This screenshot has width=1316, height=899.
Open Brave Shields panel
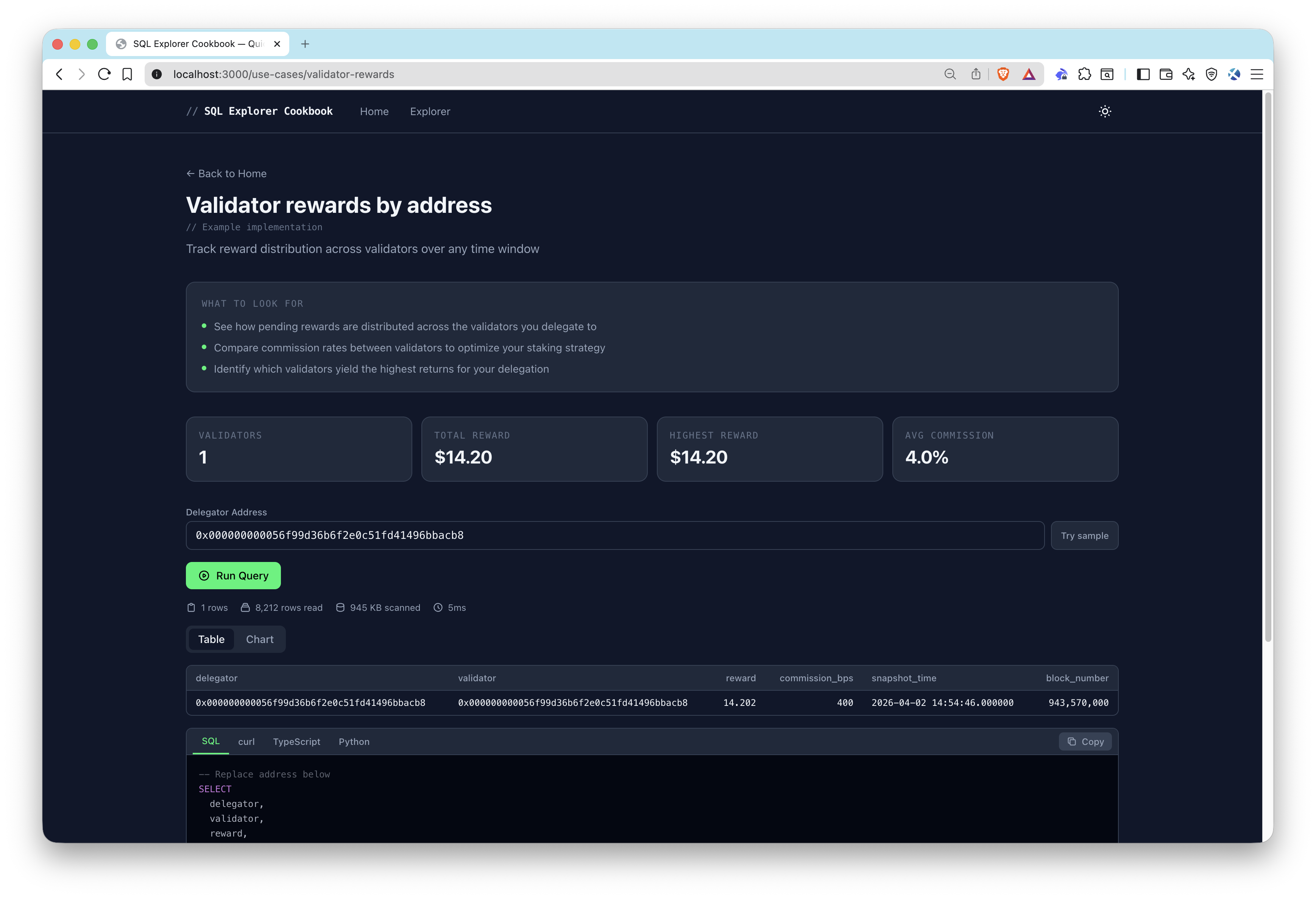1003,74
